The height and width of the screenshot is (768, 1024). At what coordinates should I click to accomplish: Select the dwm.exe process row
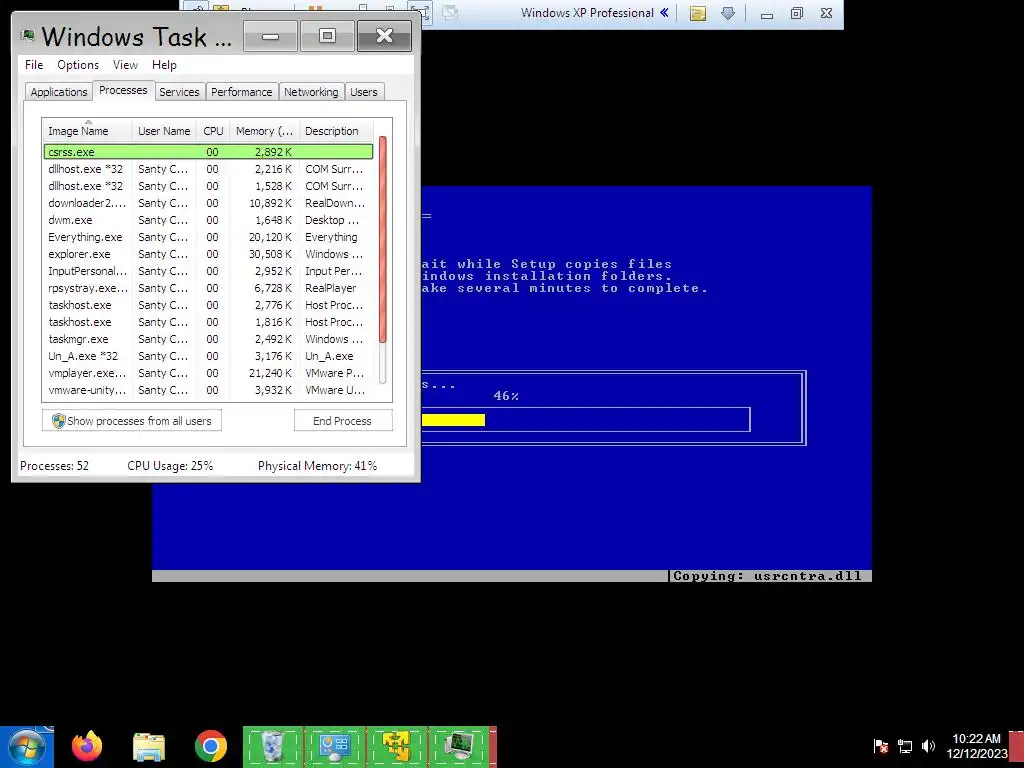pyautogui.click(x=208, y=220)
